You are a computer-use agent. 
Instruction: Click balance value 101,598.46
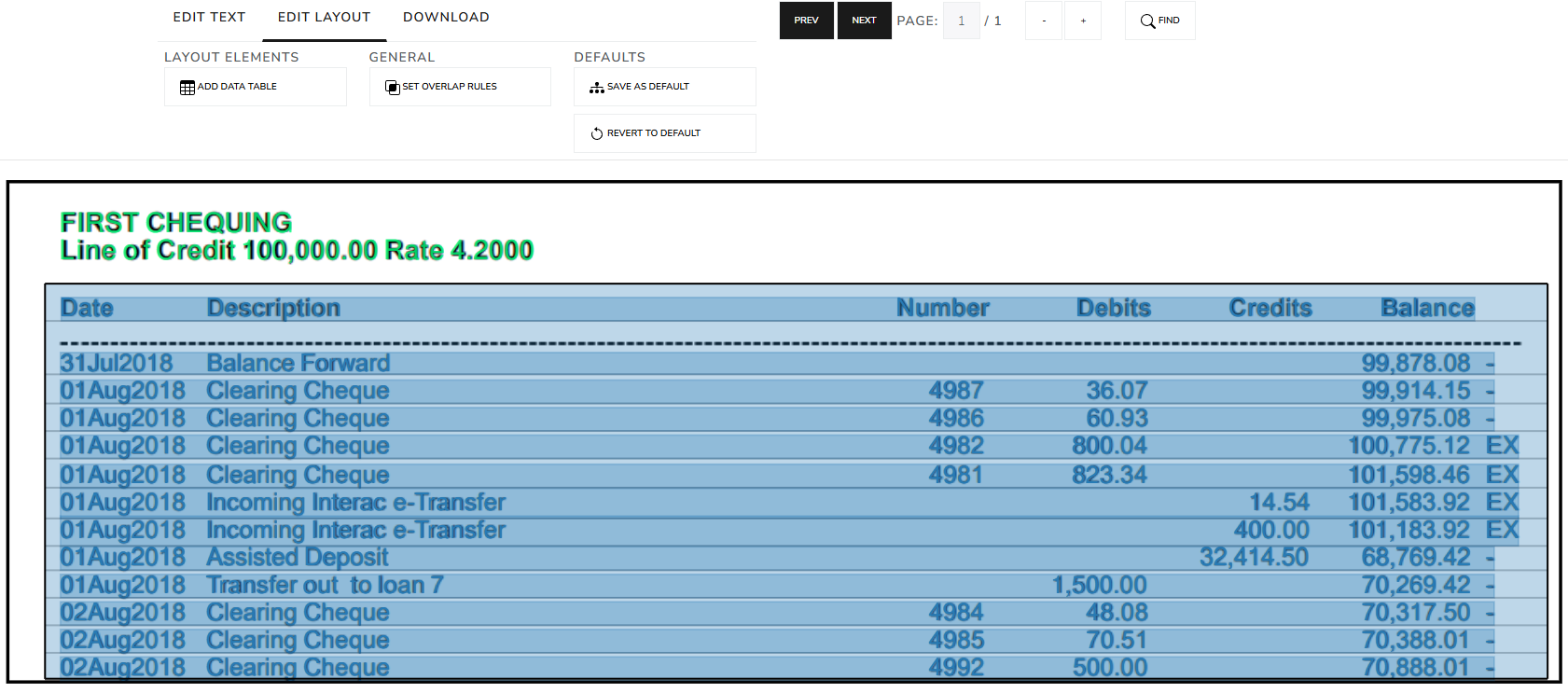coord(1409,476)
